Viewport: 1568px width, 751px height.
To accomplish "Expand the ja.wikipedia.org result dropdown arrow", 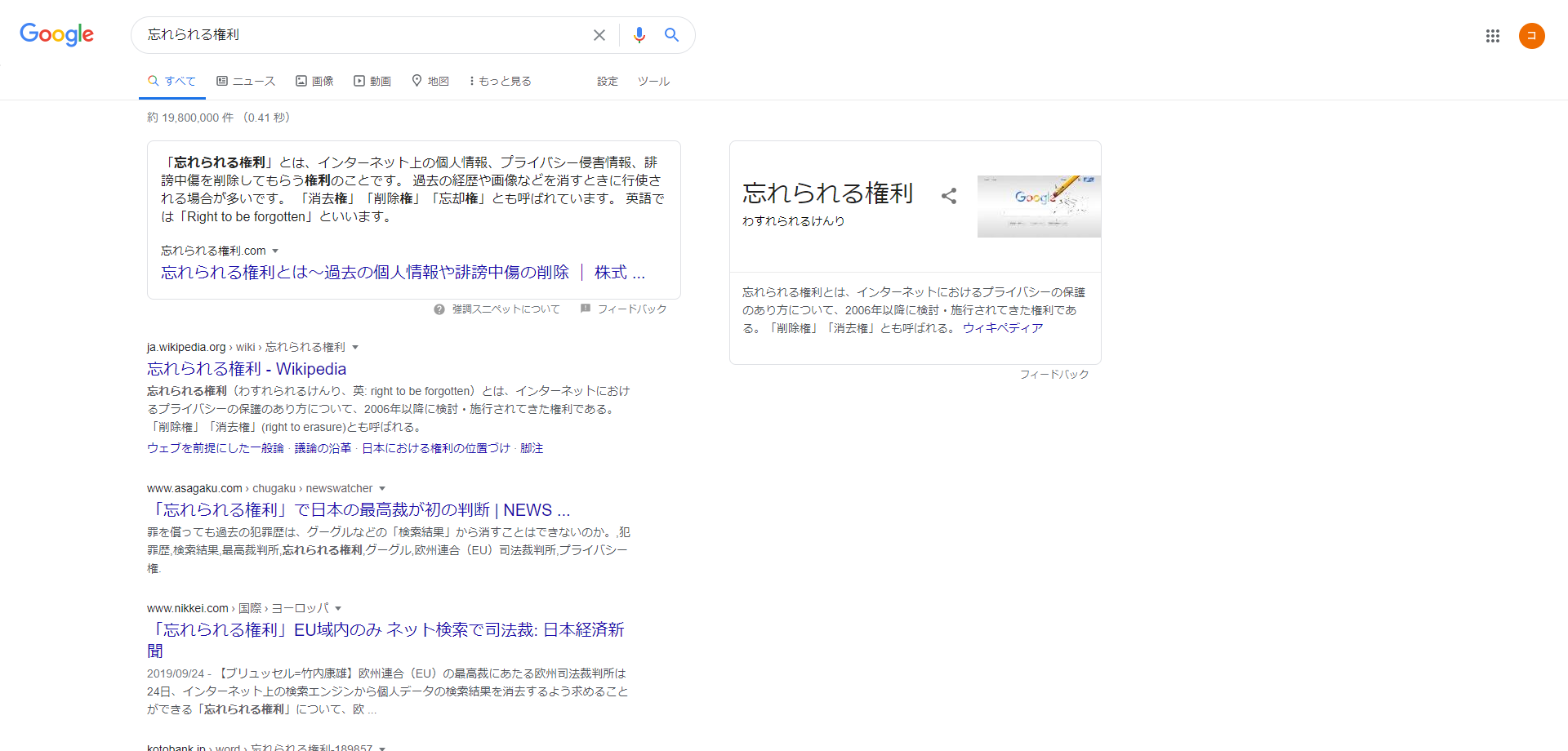I will pyautogui.click(x=355, y=347).
